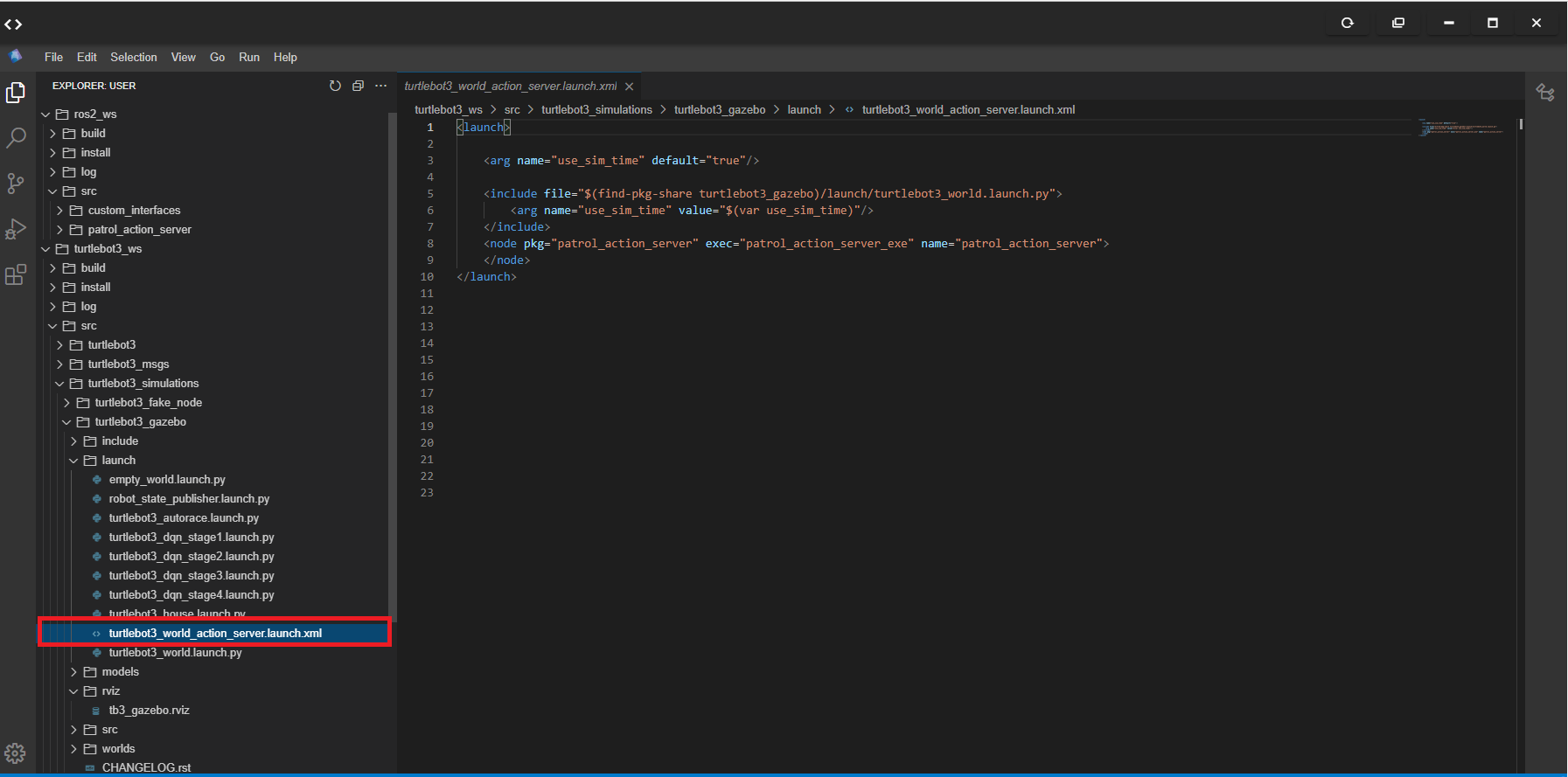Open the Manage gear icon
The width and height of the screenshot is (1568, 777).
(x=16, y=753)
